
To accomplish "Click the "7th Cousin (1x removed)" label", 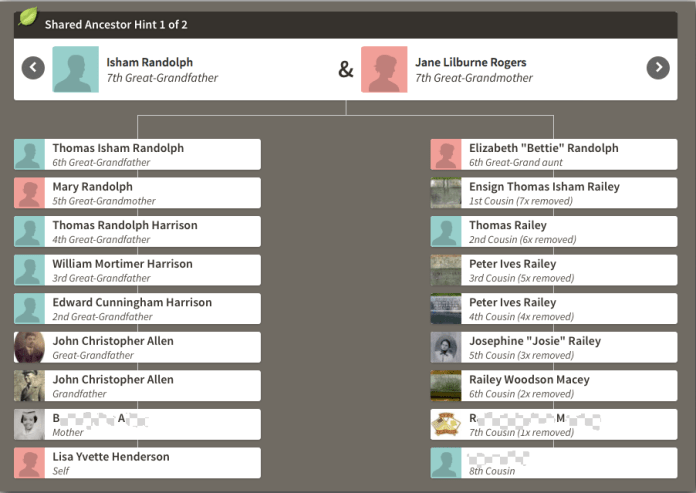I will [x=522, y=433].
